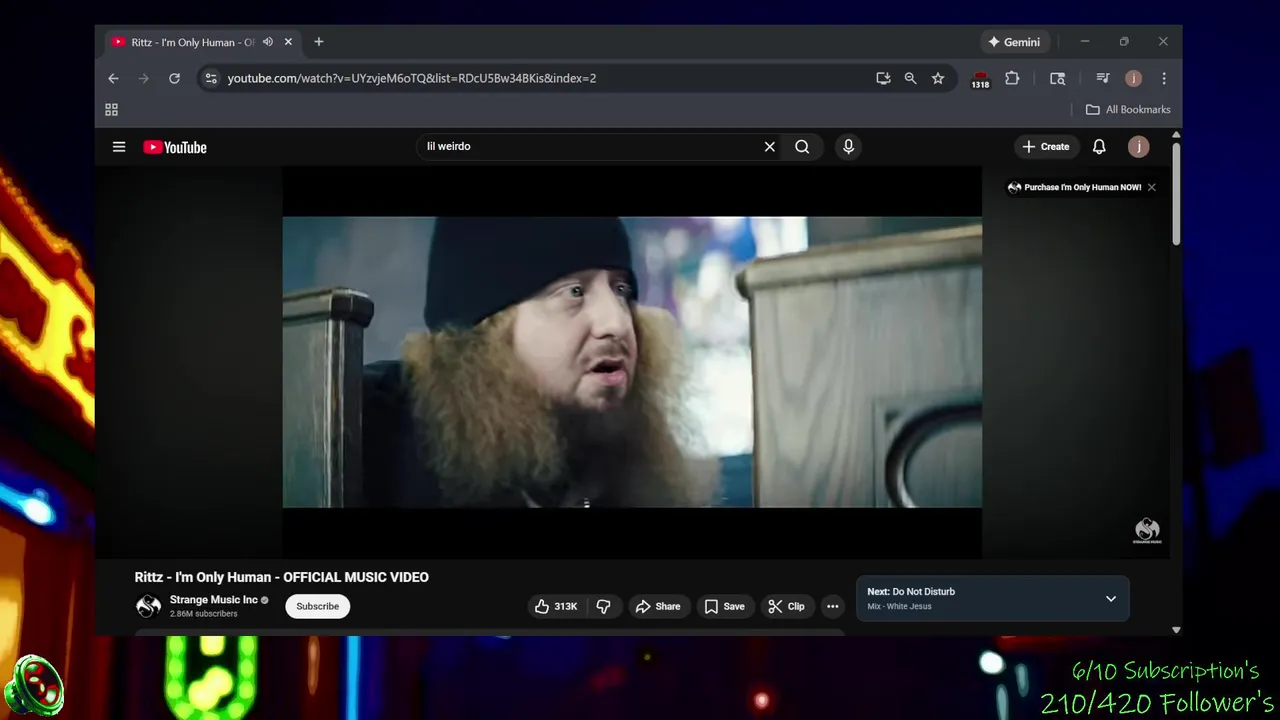
Task: Open YouTube account avatar menu
Action: tap(1138, 147)
